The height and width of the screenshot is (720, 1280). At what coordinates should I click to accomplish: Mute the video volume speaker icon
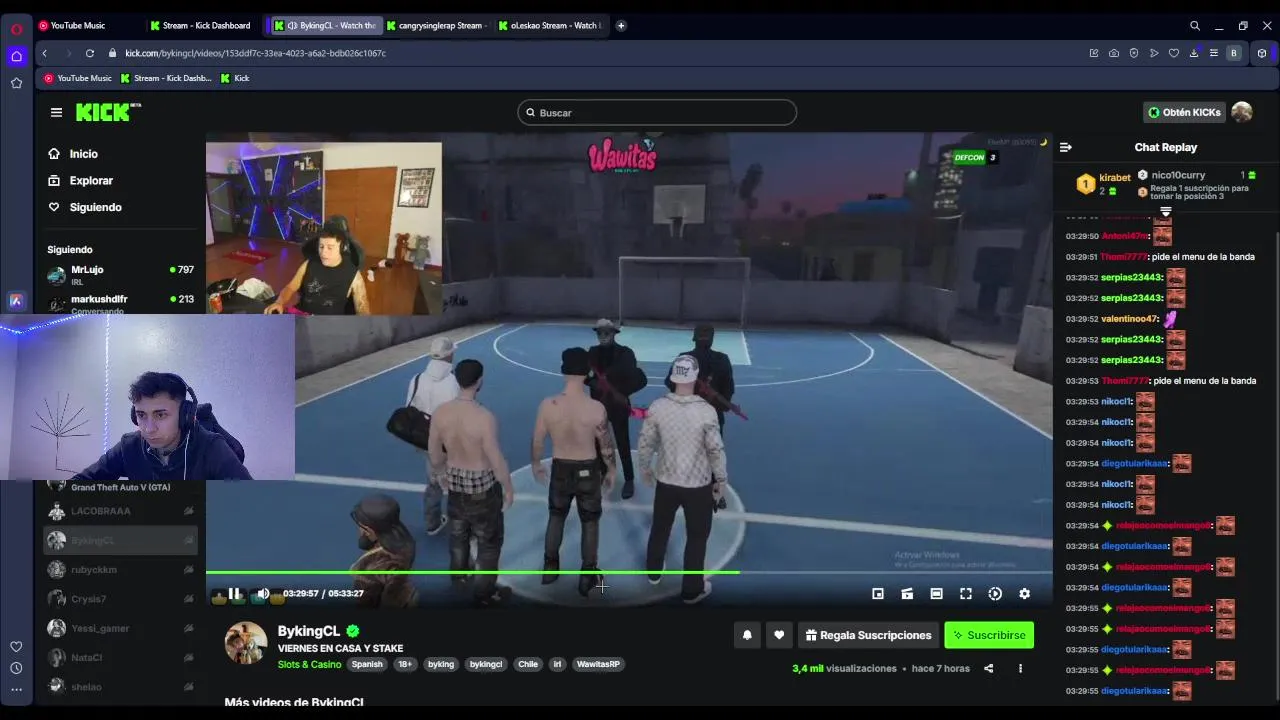tap(263, 594)
